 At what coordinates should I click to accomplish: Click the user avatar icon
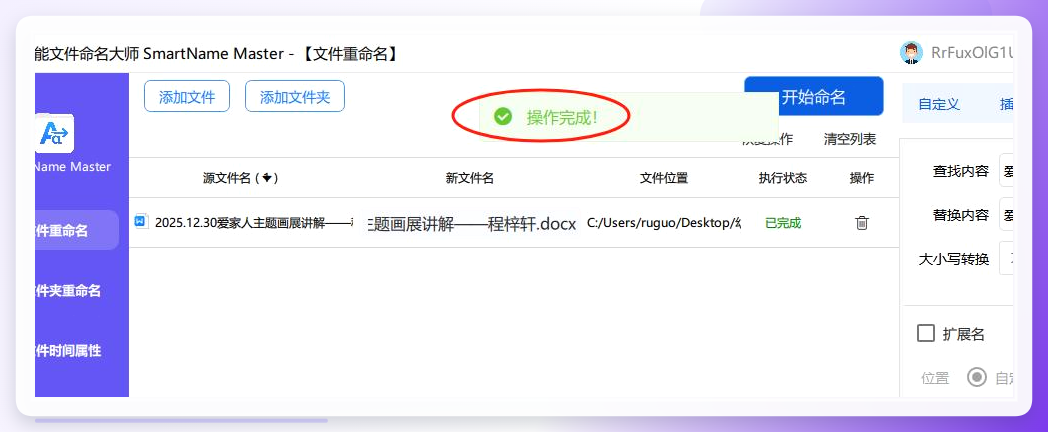click(x=911, y=53)
